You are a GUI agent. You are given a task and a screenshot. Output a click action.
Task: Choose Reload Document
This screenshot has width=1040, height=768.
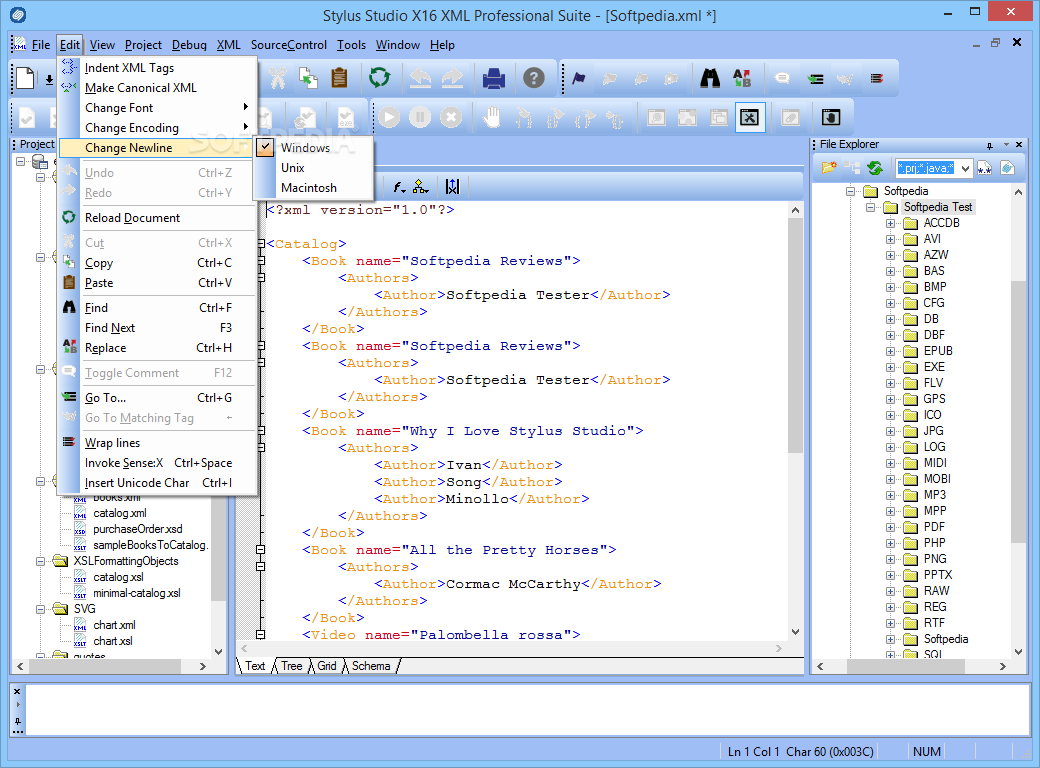coord(157,218)
